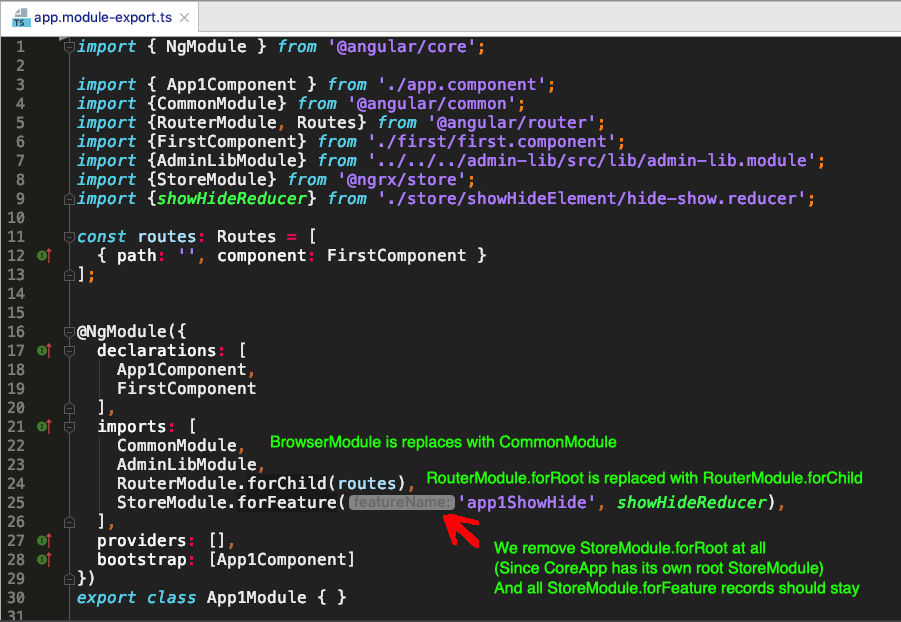901x622 pixels.
Task: Collapse the @NgModule decorator fold on line 16
Action: pos(68,332)
